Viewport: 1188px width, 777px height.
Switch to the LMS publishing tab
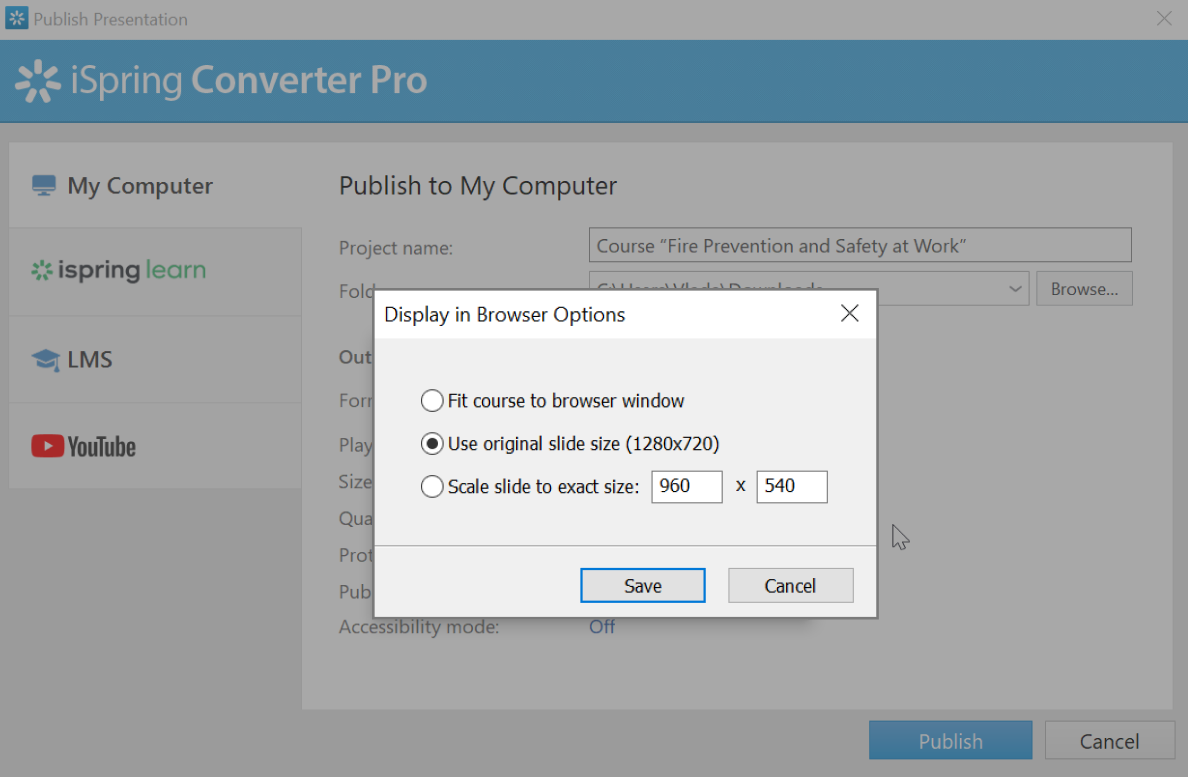(x=155, y=359)
